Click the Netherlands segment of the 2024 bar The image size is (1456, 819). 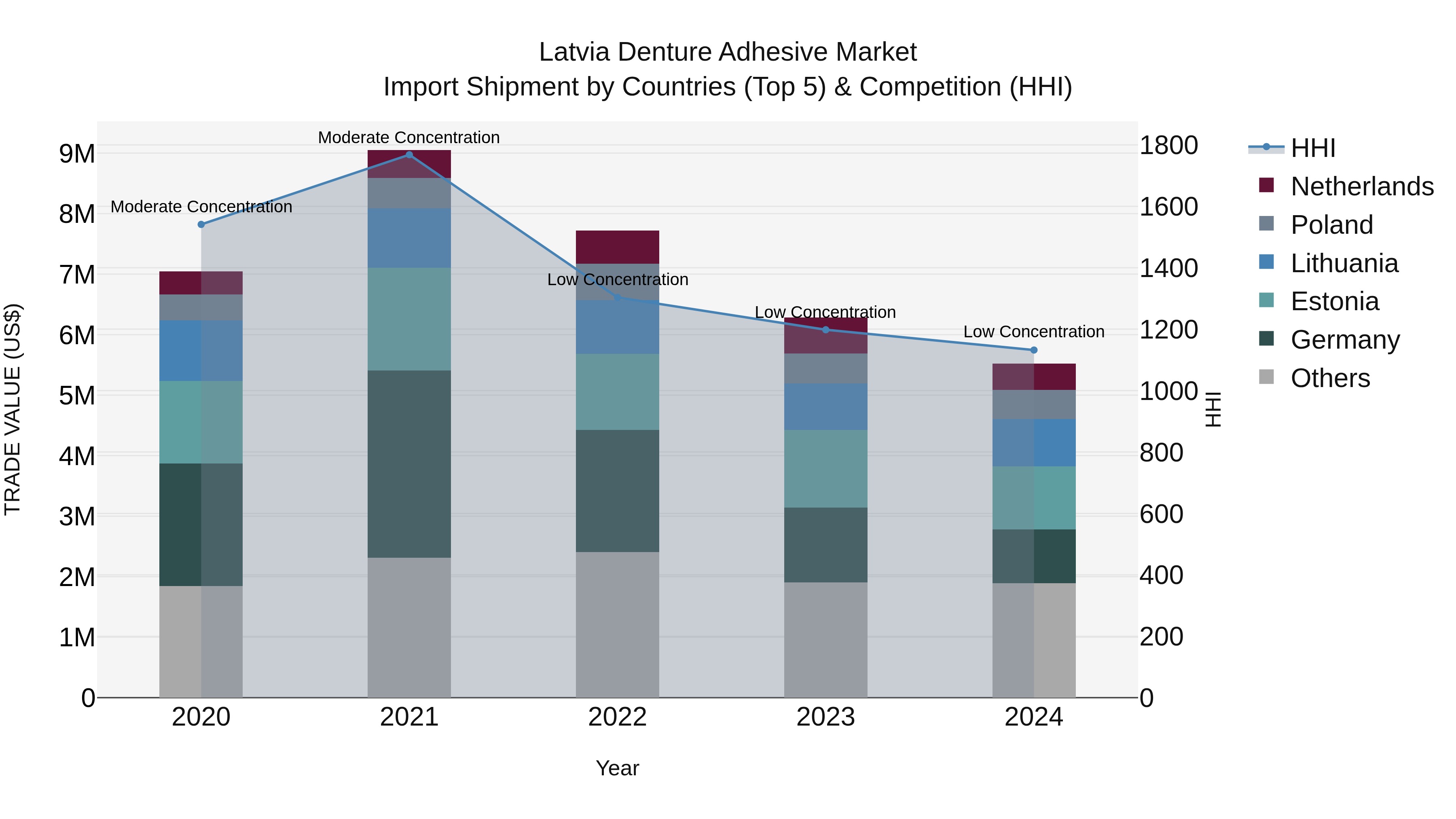[1034, 377]
